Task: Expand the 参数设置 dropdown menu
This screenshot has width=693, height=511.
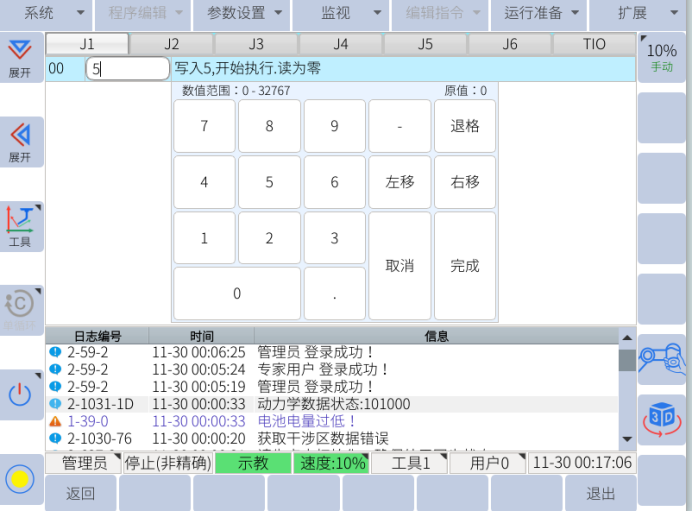Action: (243, 14)
